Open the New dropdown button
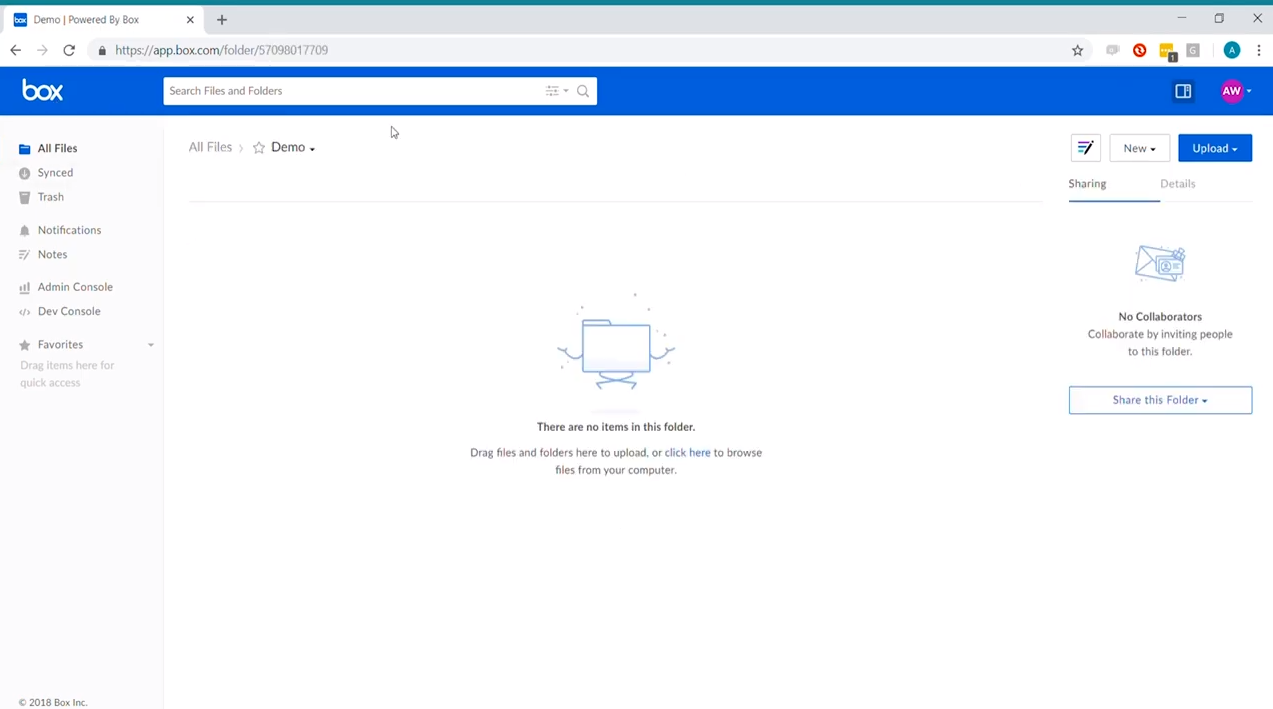 pos(1139,148)
